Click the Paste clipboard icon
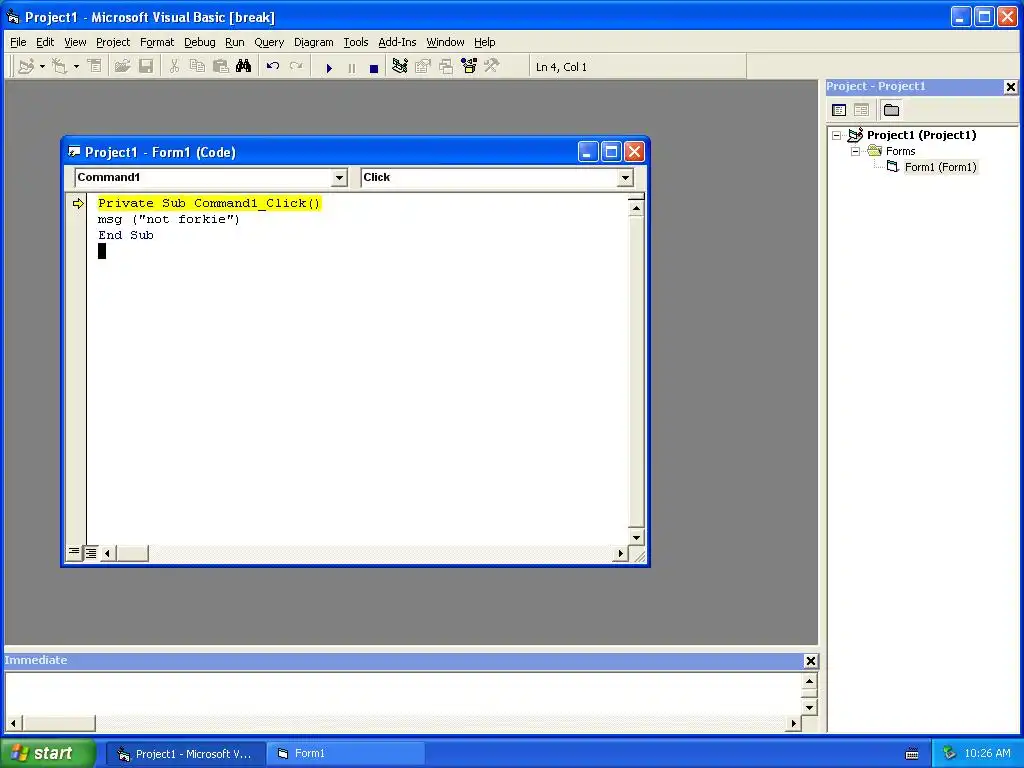 (x=221, y=67)
